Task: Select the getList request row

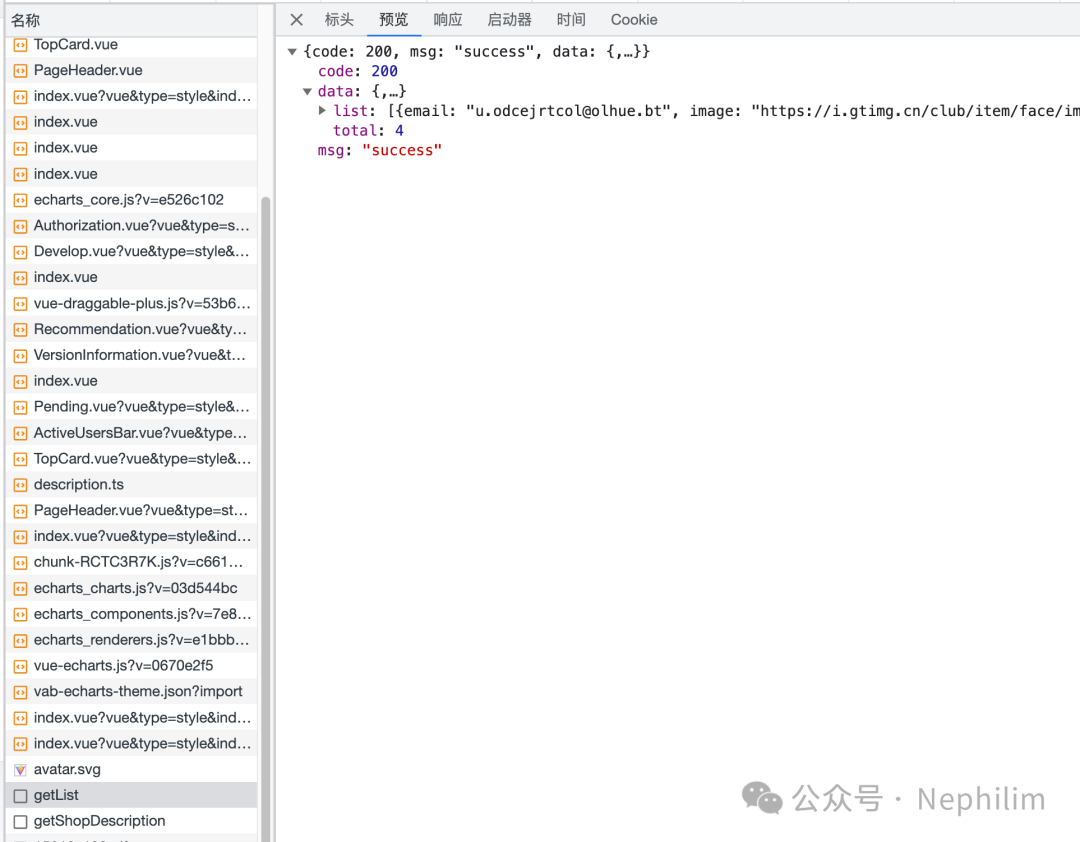Action: 131,795
